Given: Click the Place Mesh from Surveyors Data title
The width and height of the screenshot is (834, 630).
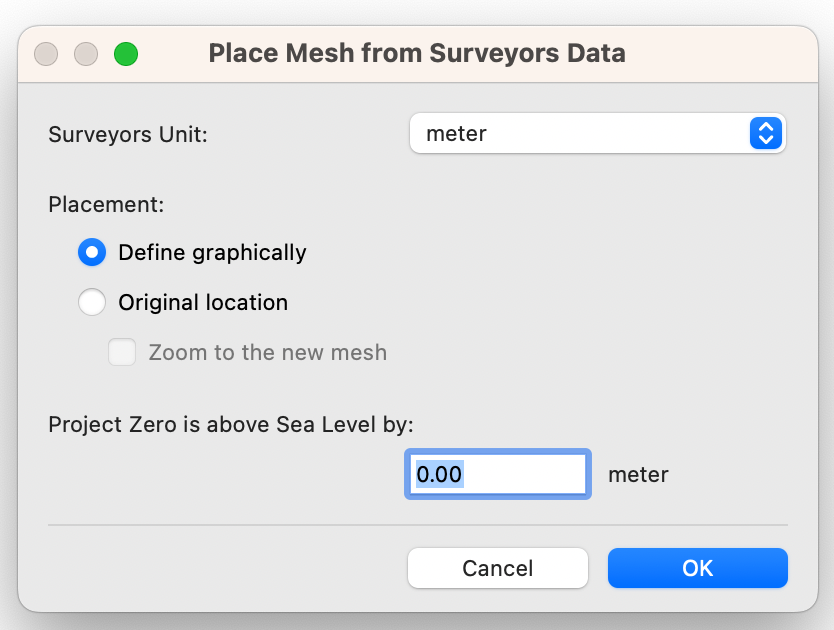Looking at the screenshot, I should (416, 53).
